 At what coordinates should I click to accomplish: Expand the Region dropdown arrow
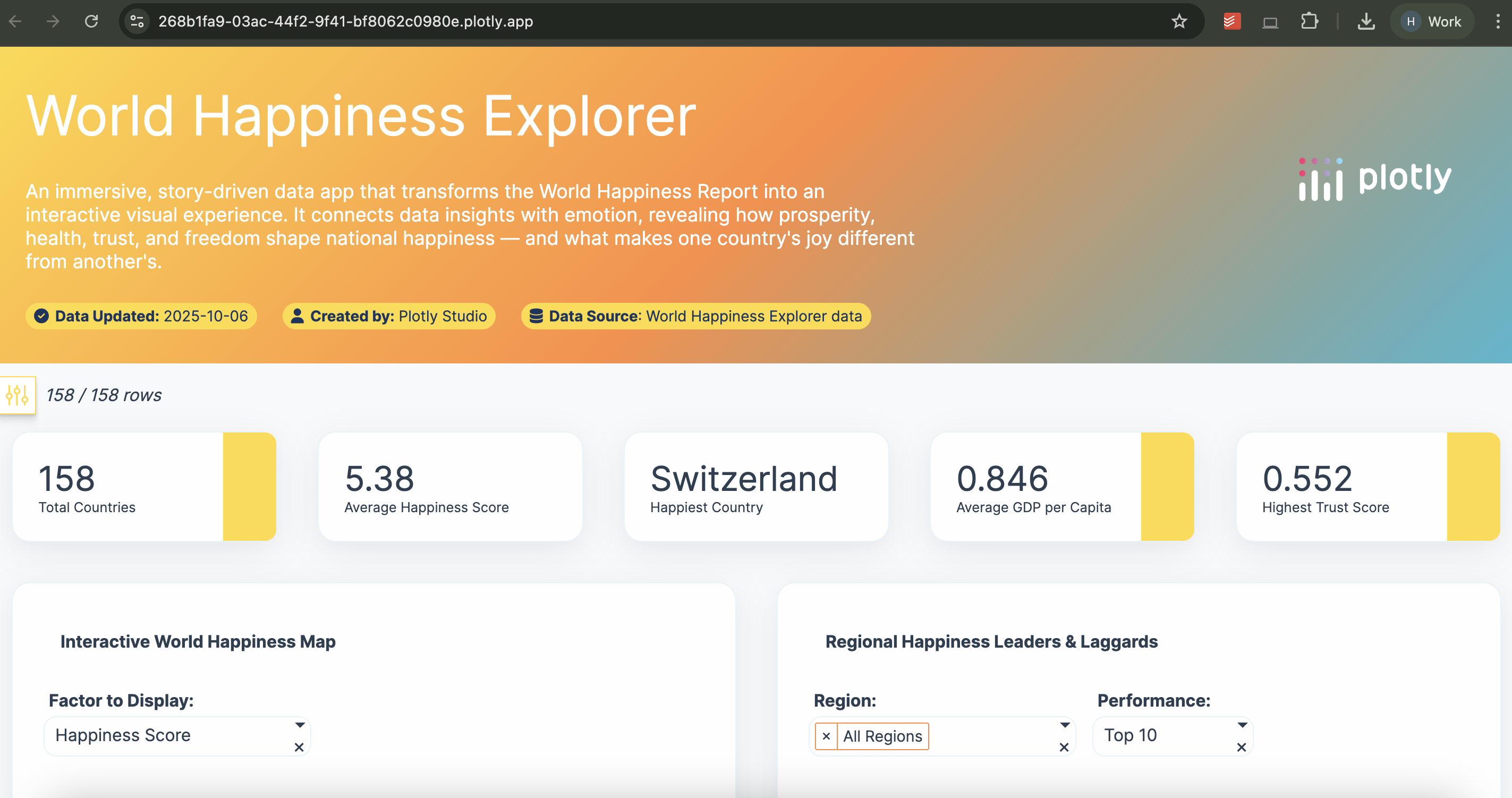(1064, 725)
